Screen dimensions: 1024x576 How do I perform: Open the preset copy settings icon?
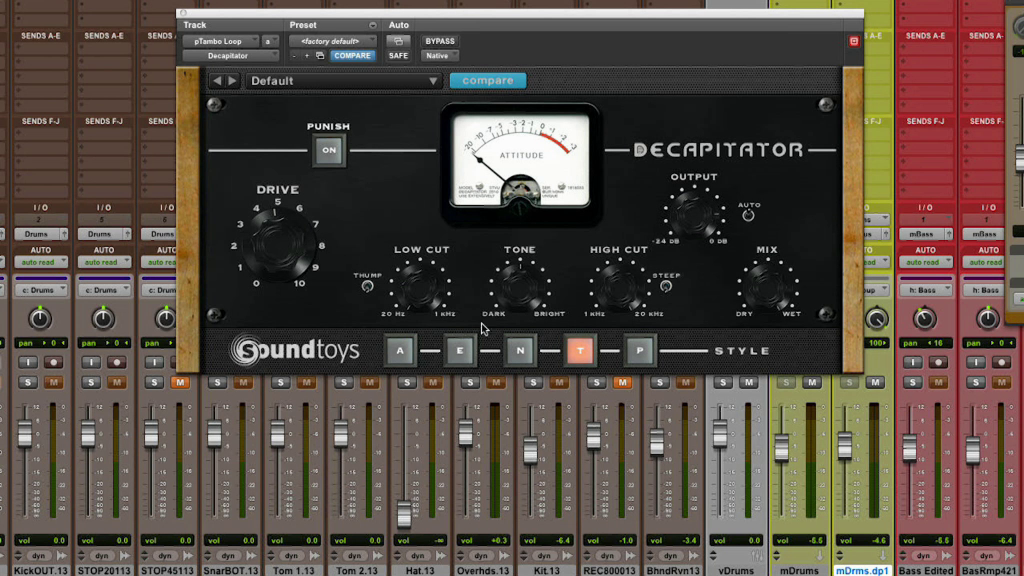point(320,56)
